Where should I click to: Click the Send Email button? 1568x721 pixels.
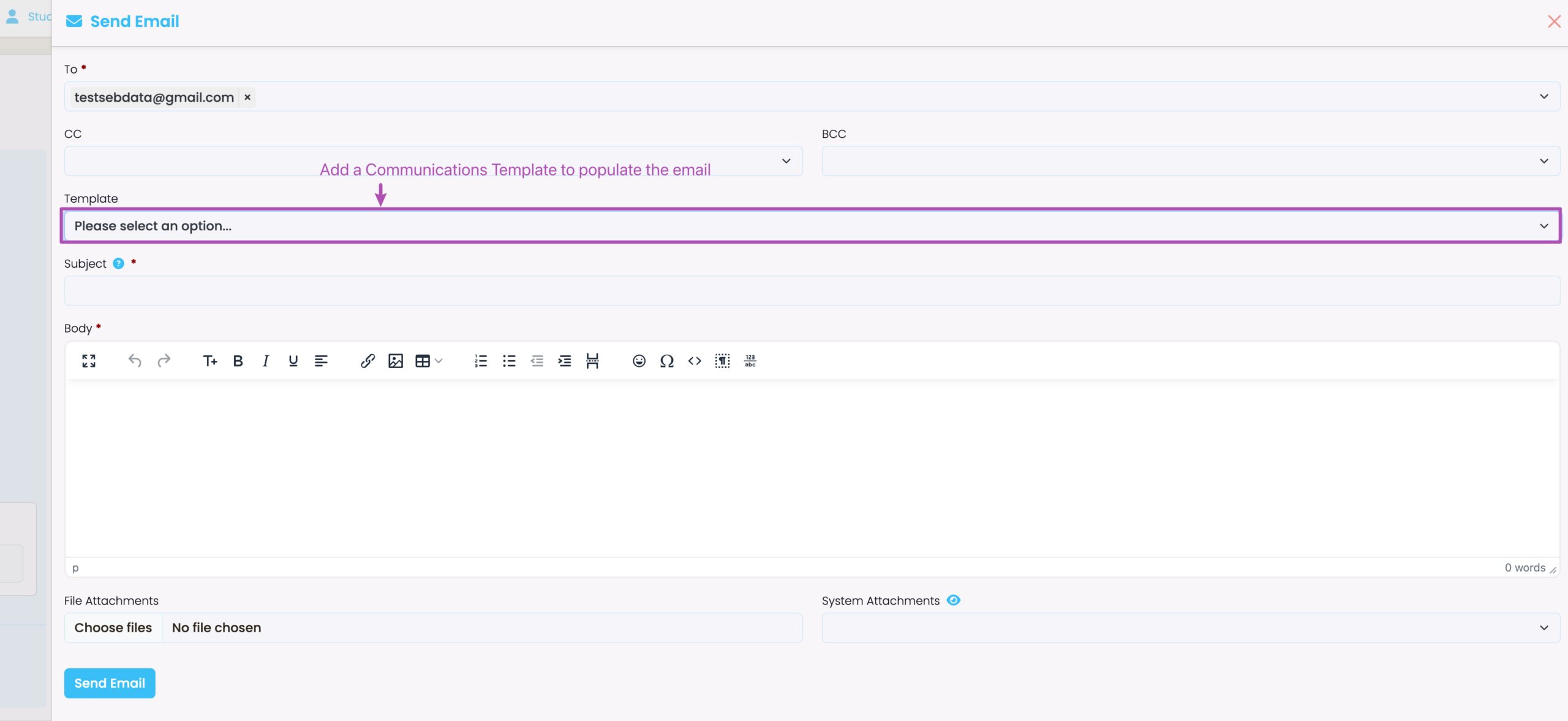pyautogui.click(x=110, y=683)
